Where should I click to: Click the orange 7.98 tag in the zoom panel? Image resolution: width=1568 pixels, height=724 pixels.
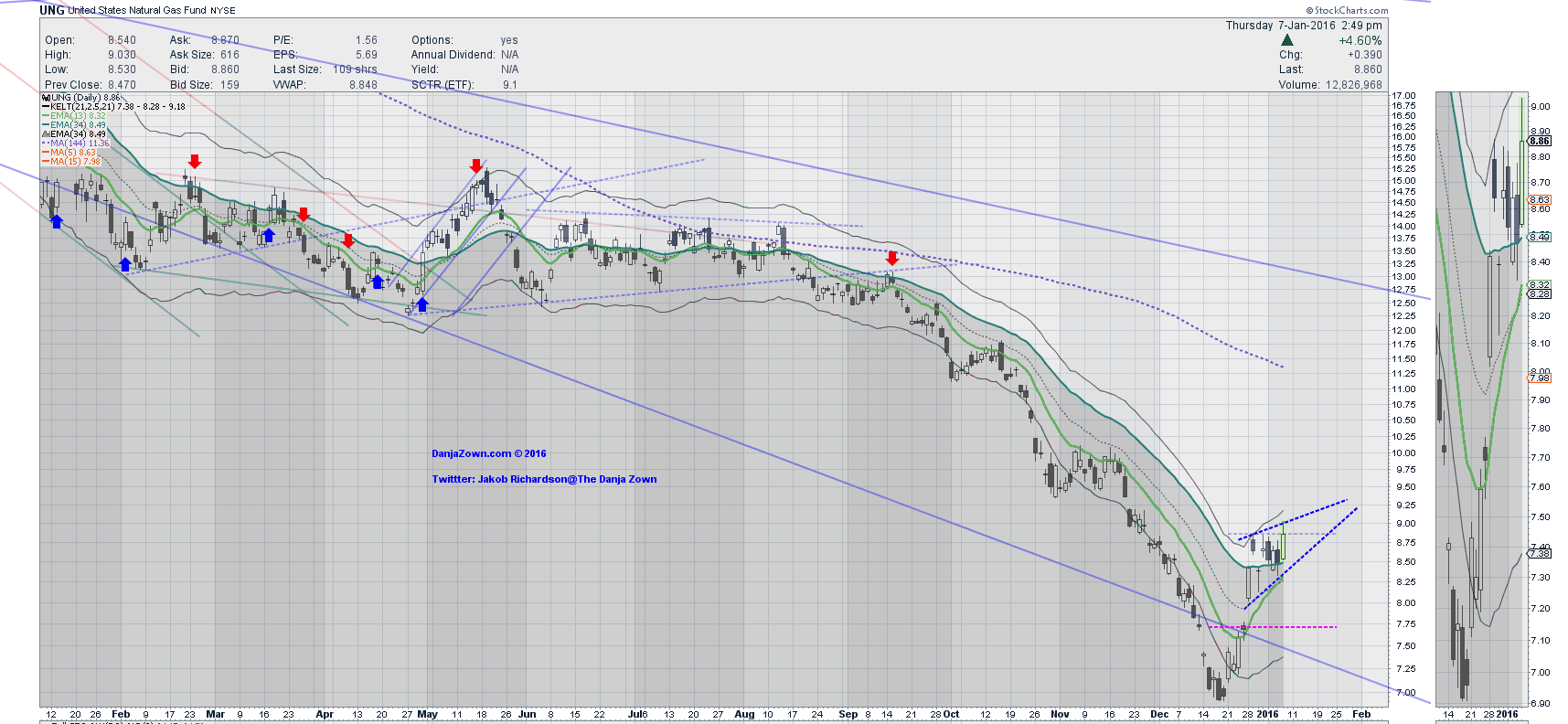click(1540, 378)
